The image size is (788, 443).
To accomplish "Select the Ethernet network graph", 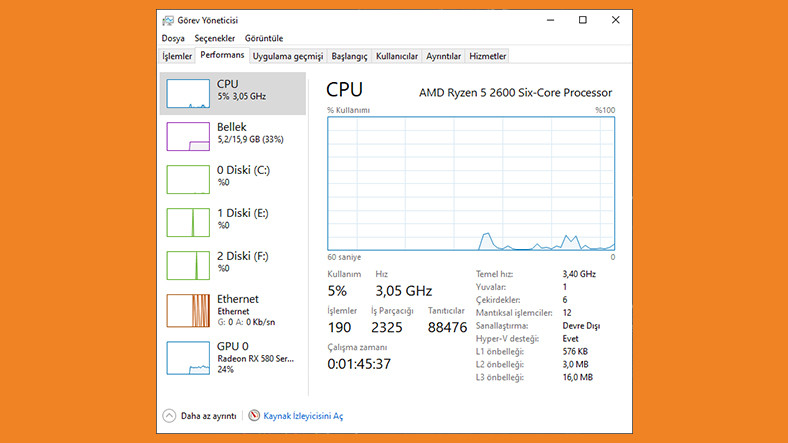I will [x=188, y=310].
